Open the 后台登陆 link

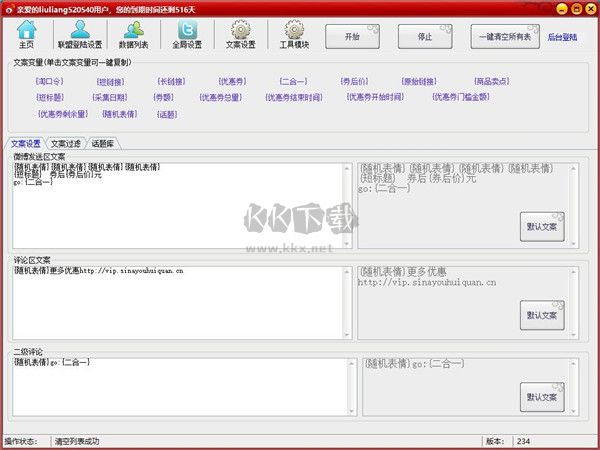pos(562,38)
